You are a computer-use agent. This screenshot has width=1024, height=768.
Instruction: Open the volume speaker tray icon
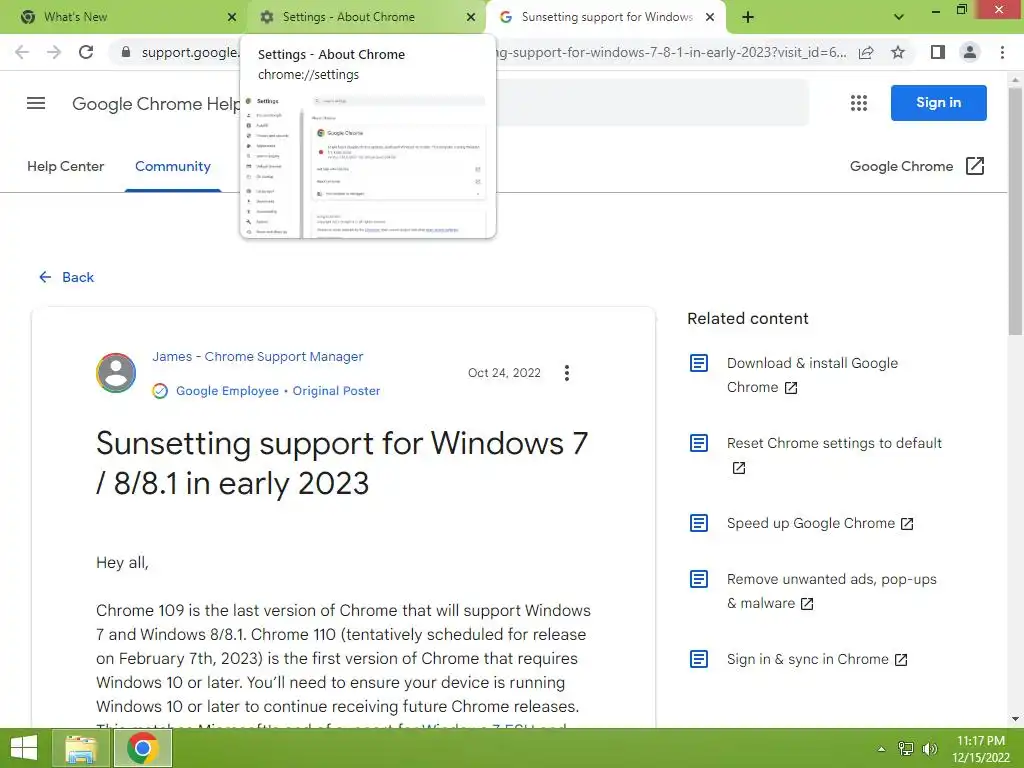929,749
